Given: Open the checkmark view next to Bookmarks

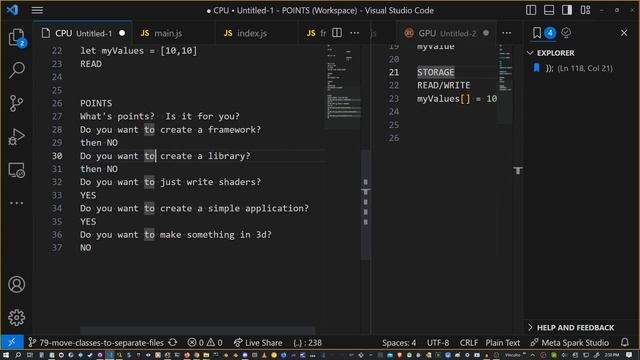Looking at the screenshot, I should pos(566,33).
